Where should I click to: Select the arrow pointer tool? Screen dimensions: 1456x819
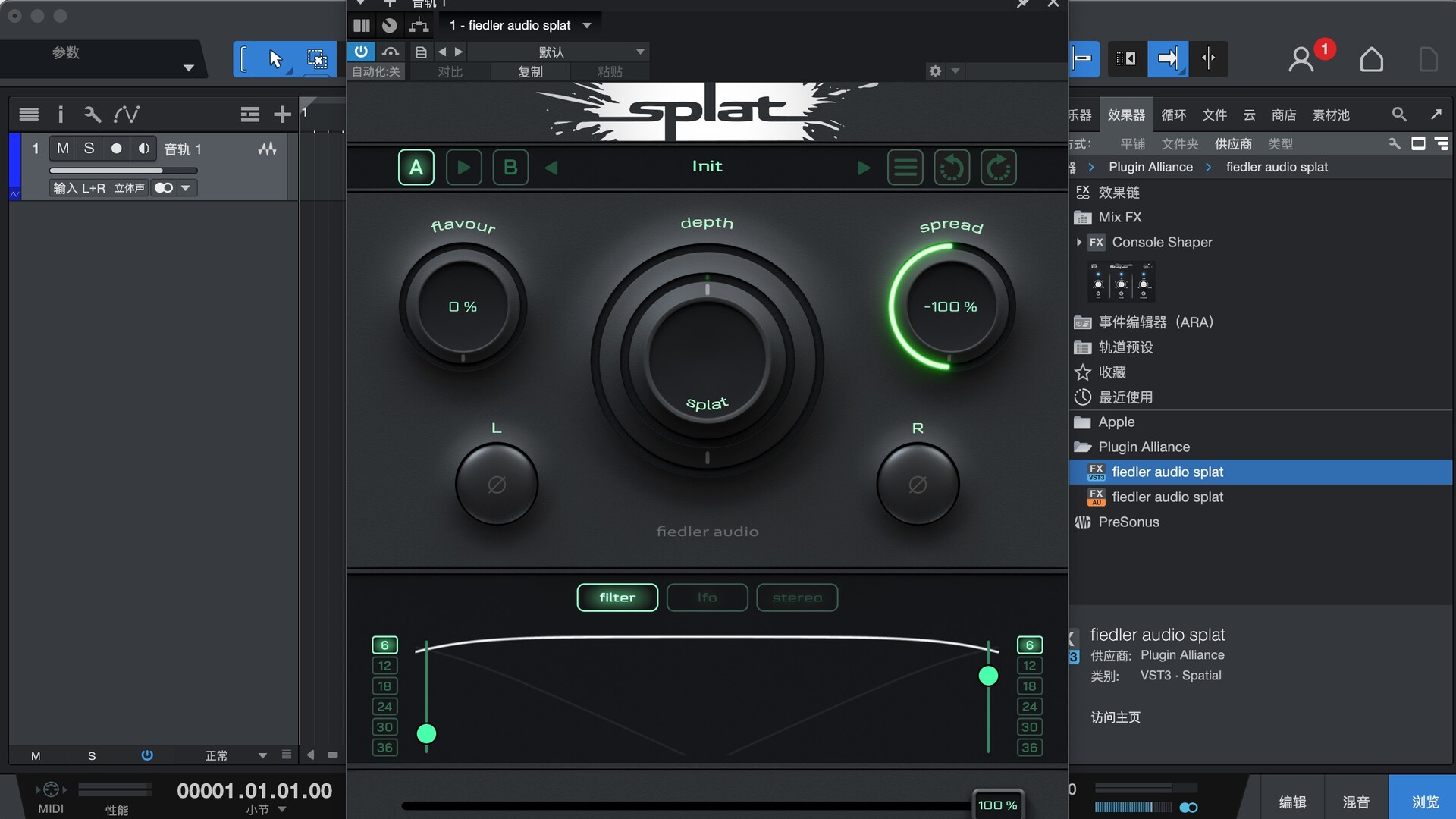pyautogui.click(x=275, y=58)
